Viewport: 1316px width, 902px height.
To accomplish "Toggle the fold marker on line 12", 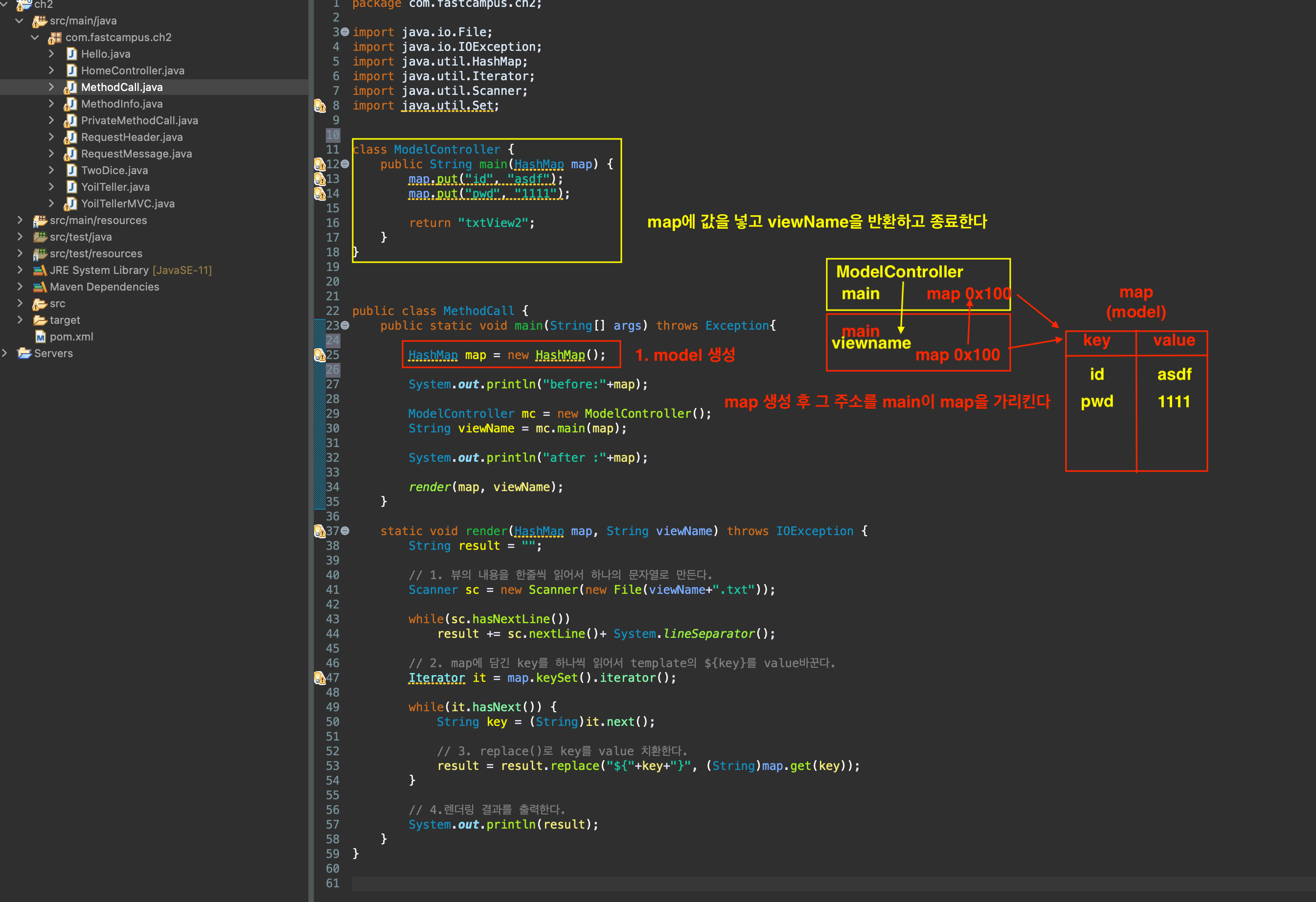I will coord(345,164).
